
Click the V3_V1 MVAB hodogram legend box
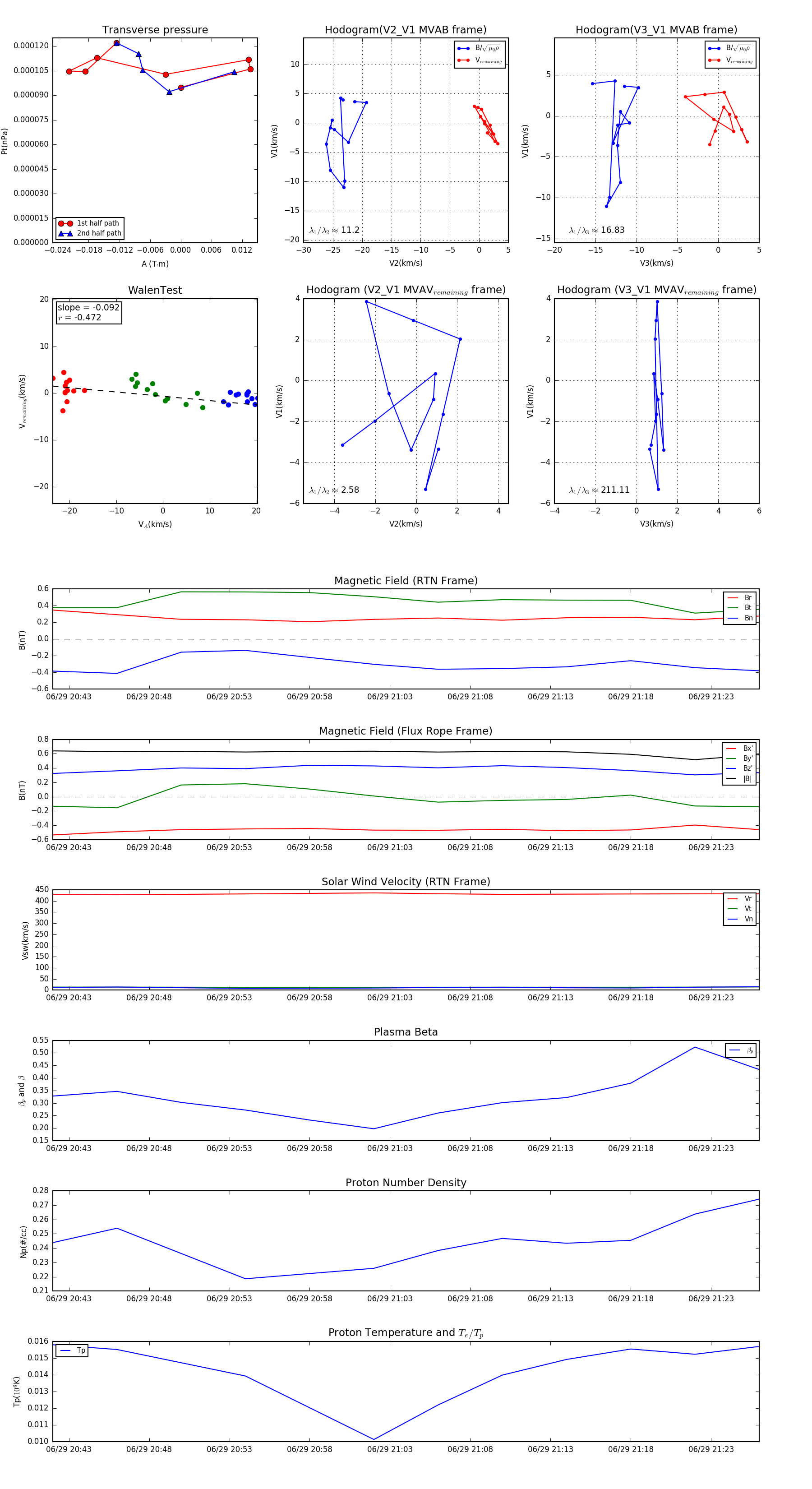[730, 54]
